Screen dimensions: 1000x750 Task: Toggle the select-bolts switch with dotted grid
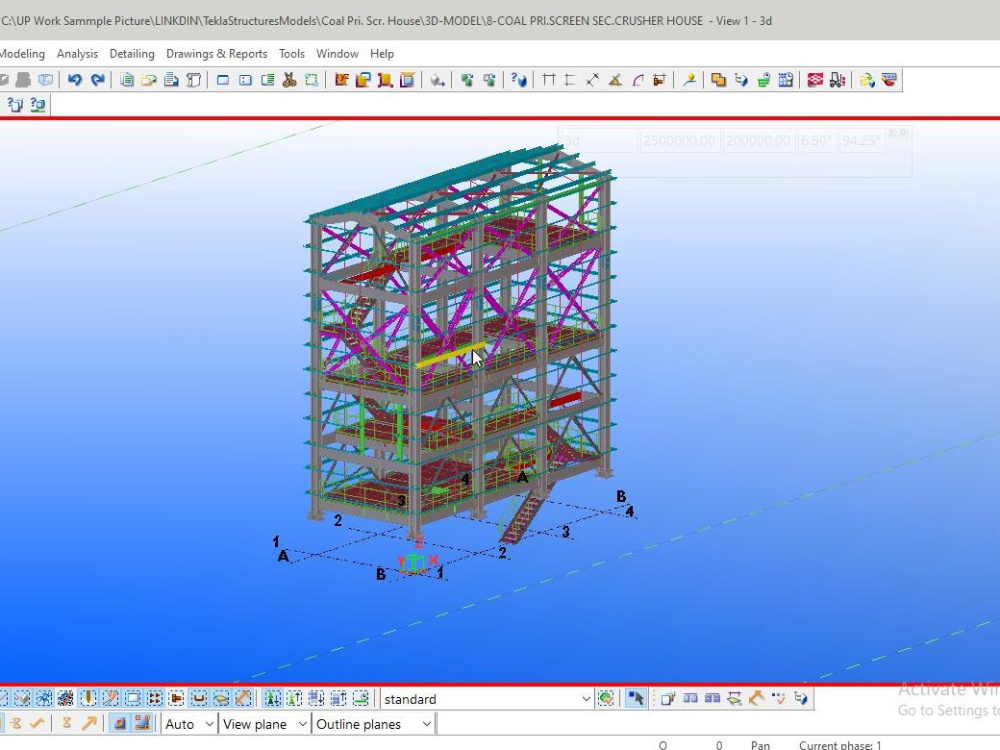(154, 698)
